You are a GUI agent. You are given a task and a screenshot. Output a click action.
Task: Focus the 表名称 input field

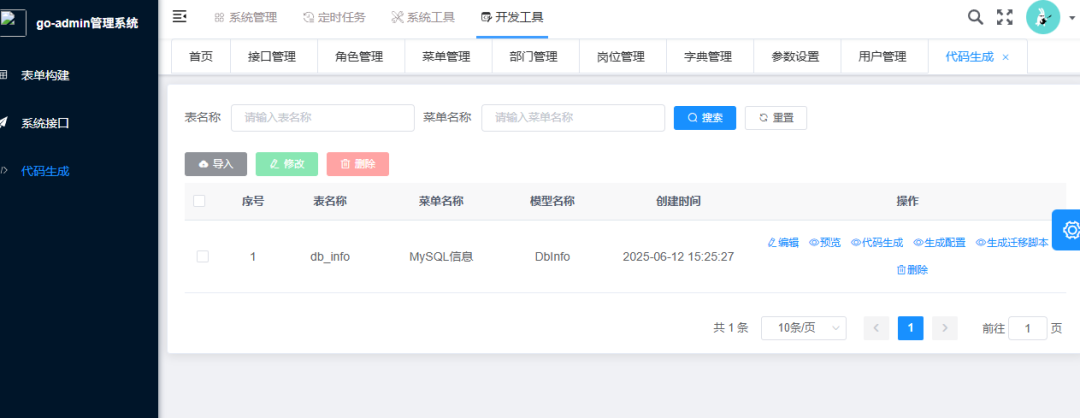323,118
